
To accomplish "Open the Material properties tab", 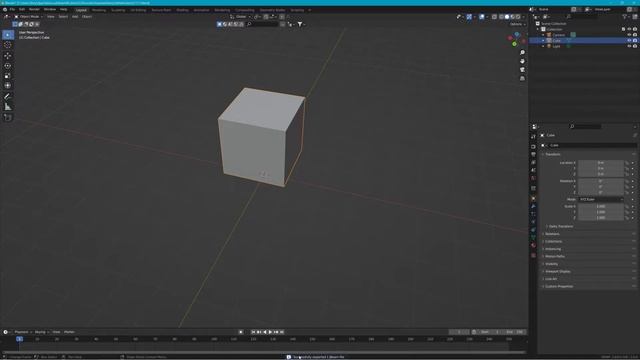I will point(533,245).
